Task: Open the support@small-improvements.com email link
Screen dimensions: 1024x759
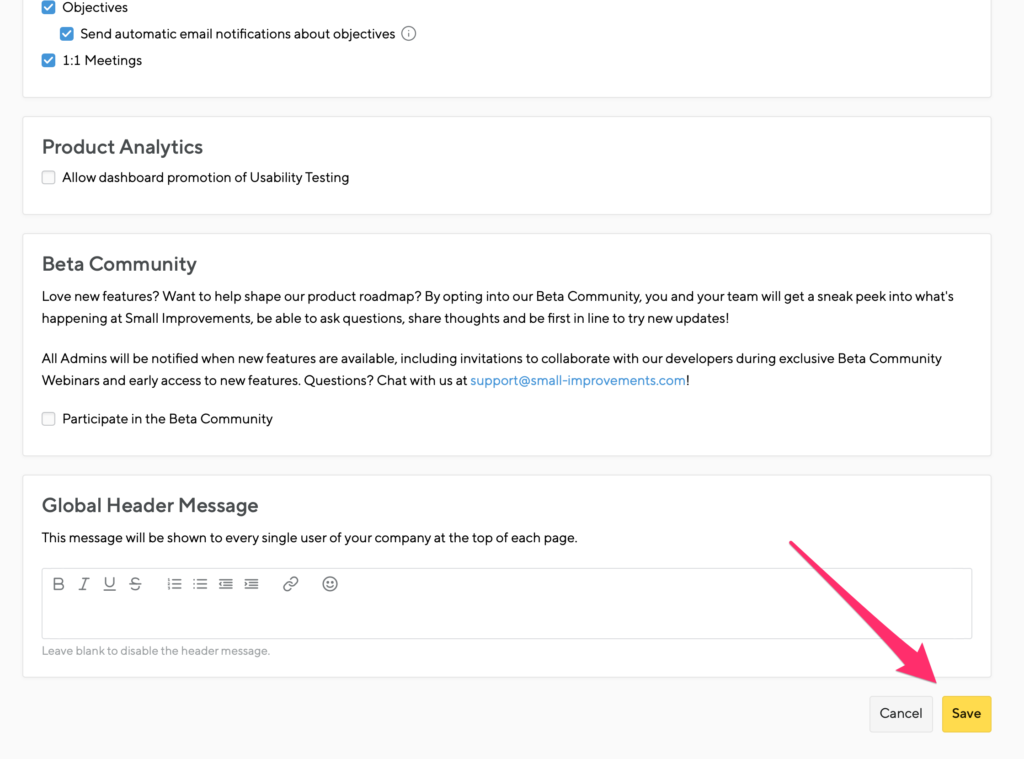Action: (578, 380)
